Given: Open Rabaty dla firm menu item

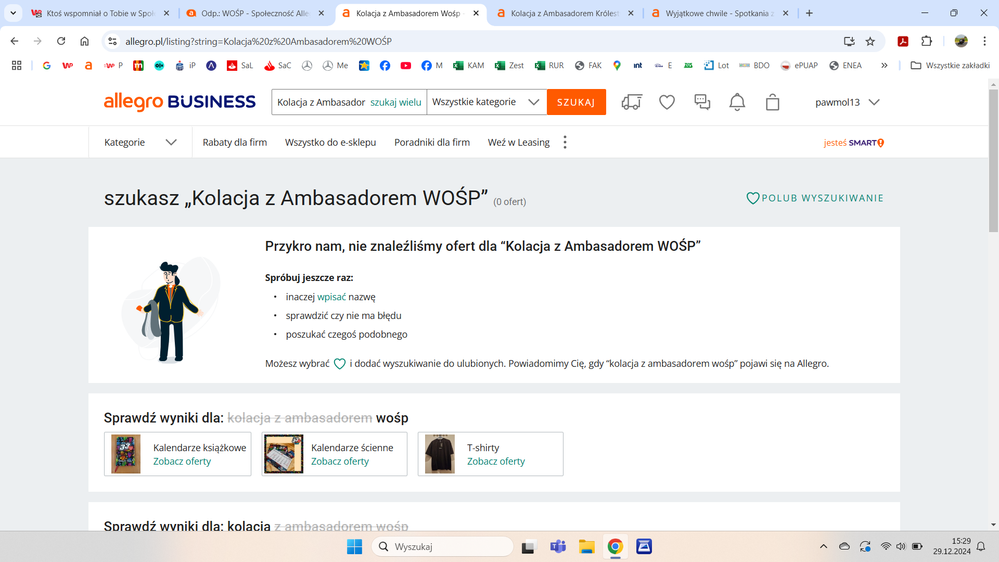Looking at the screenshot, I should pos(234,142).
